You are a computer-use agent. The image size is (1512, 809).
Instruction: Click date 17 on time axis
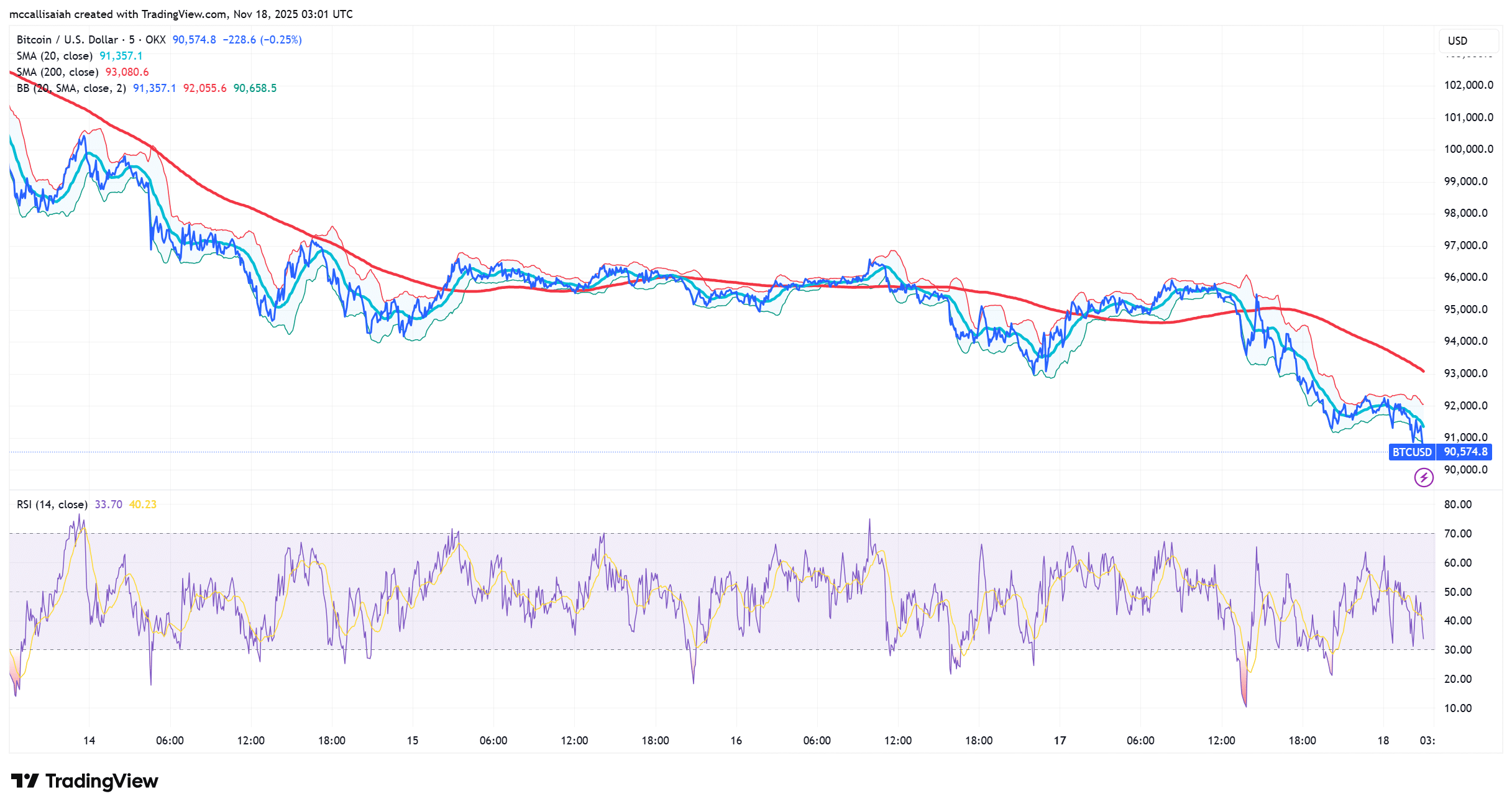pos(1060,741)
